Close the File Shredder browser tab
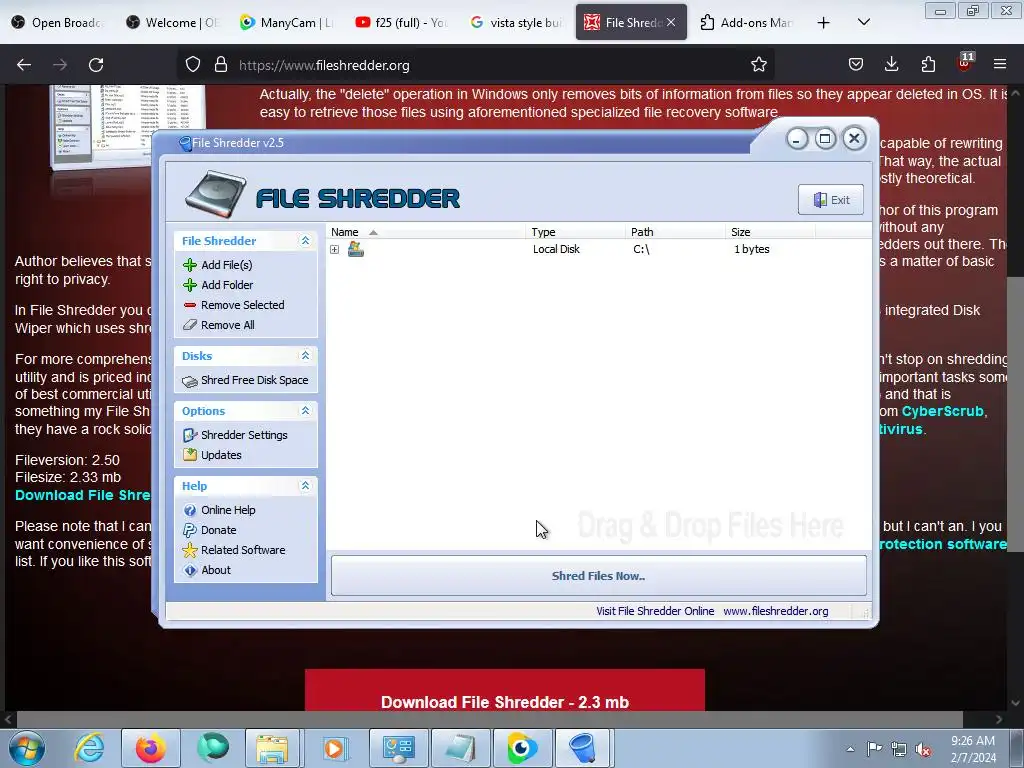Screen dimensions: 1024x768 pyautogui.click(x=671, y=22)
